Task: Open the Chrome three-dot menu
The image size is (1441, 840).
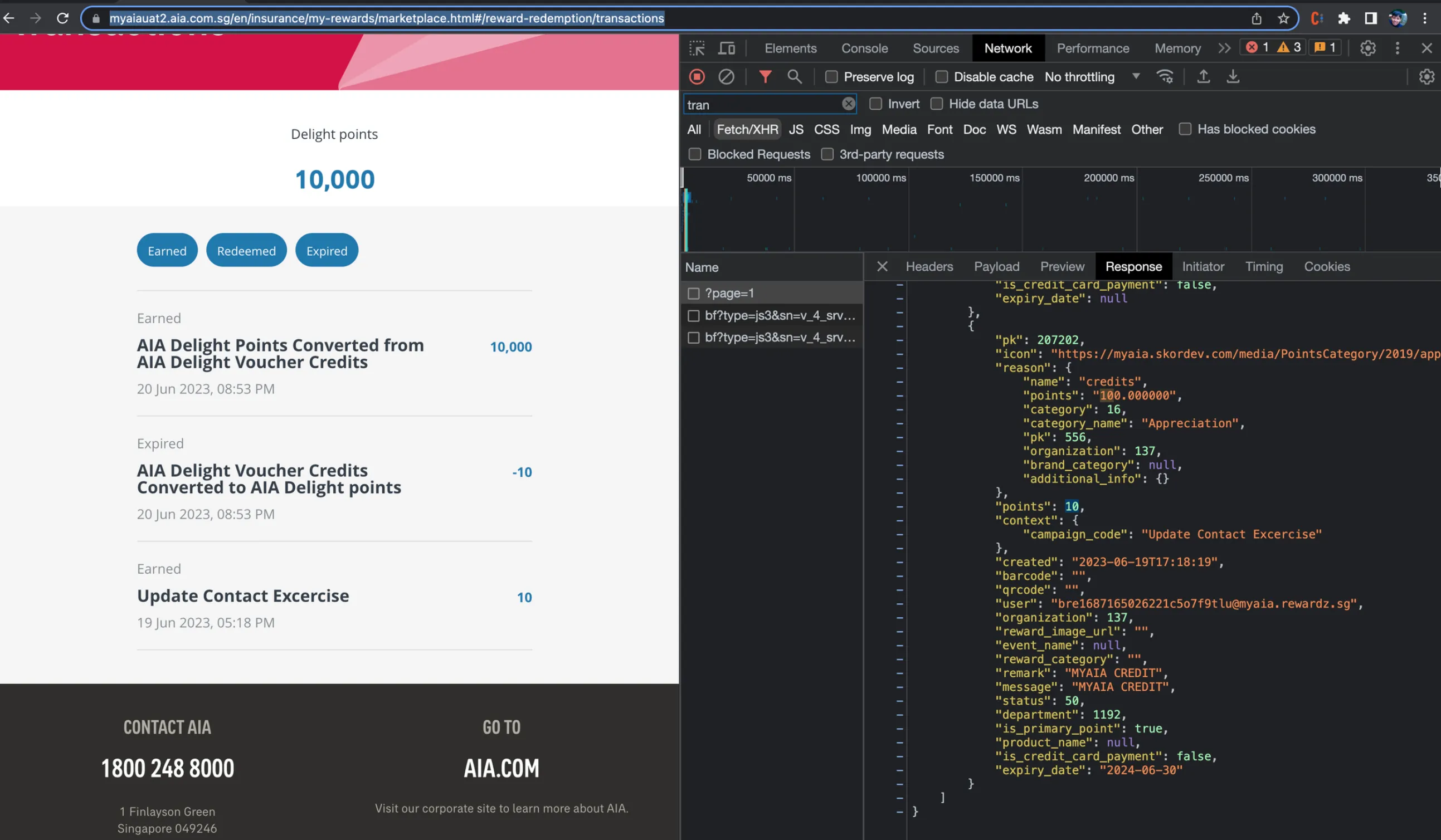Action: point(1424,18)
